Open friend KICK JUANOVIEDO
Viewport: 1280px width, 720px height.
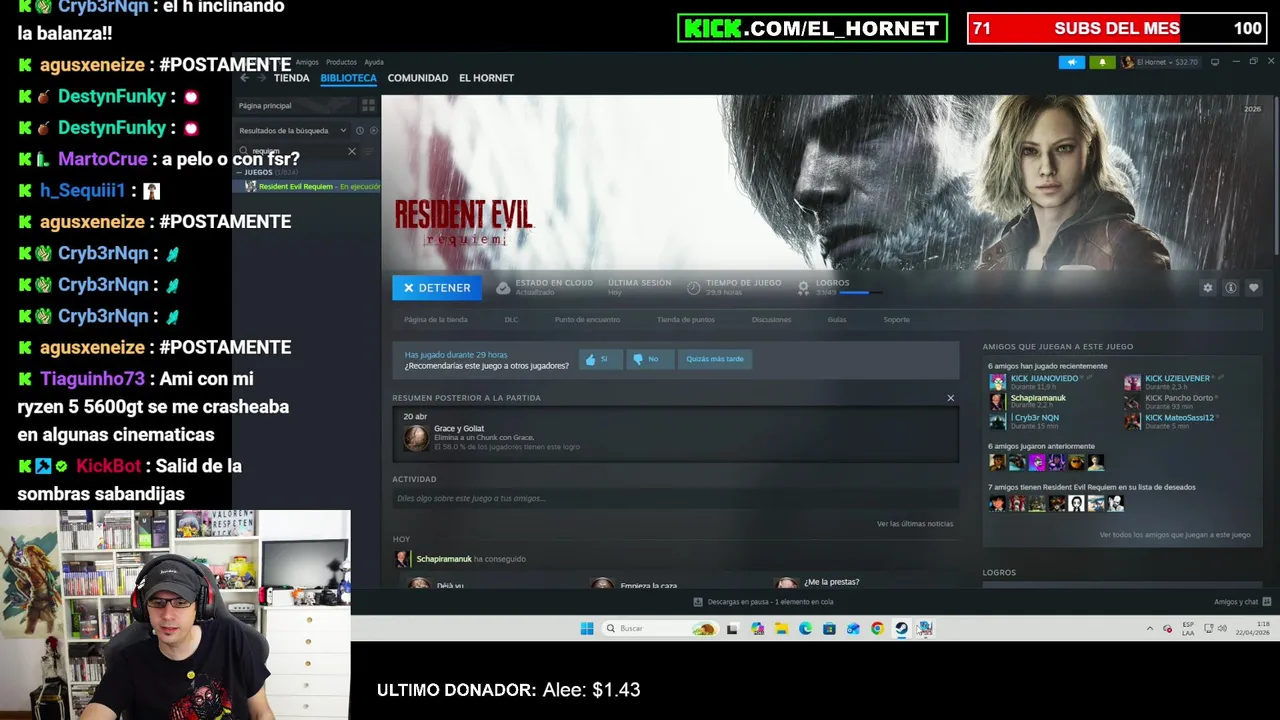coord(1044,378)
